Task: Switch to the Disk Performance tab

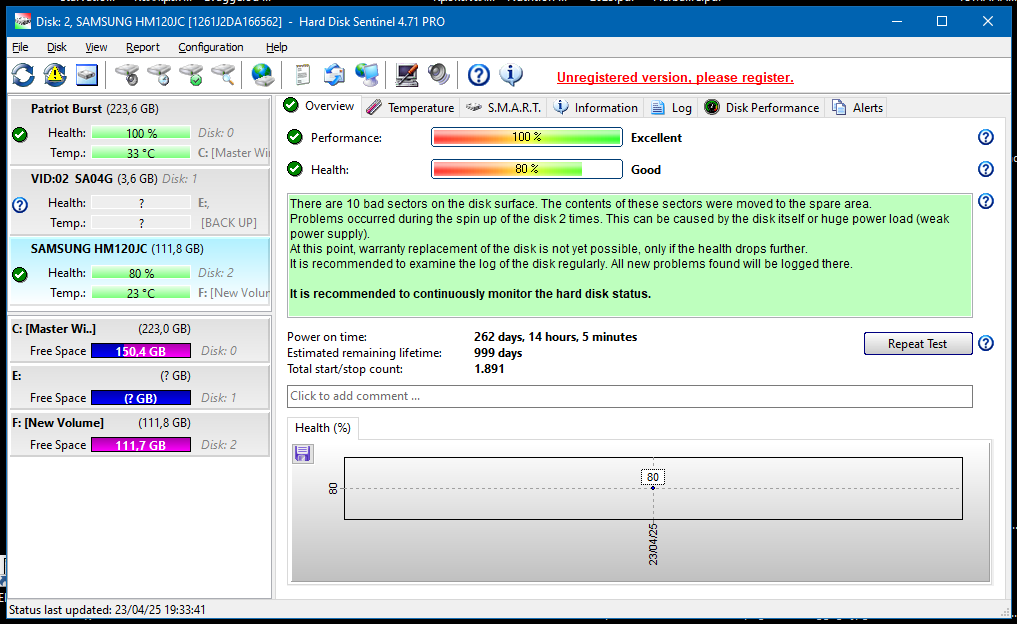Action: (x=761, y=108)
